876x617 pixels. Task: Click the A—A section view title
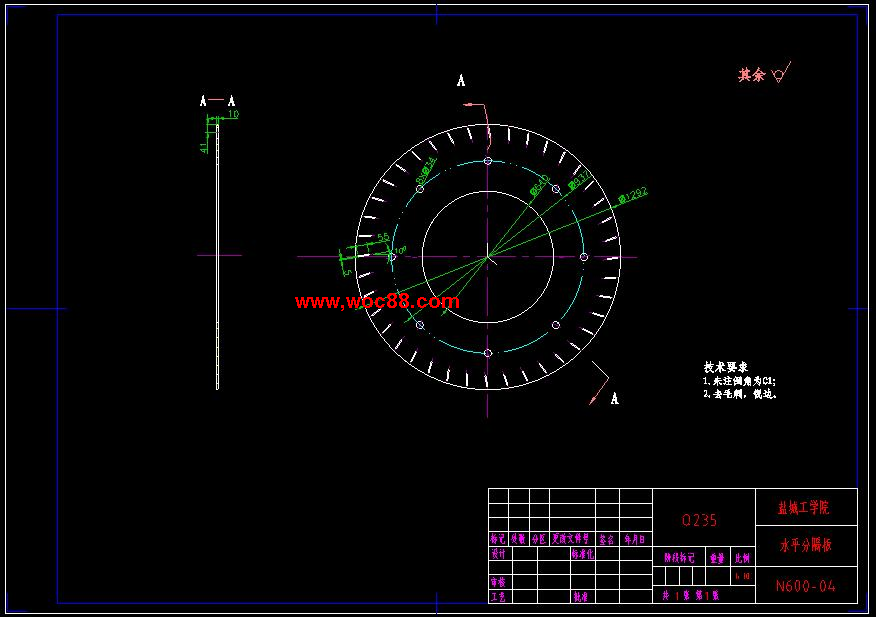pos(217,101)
